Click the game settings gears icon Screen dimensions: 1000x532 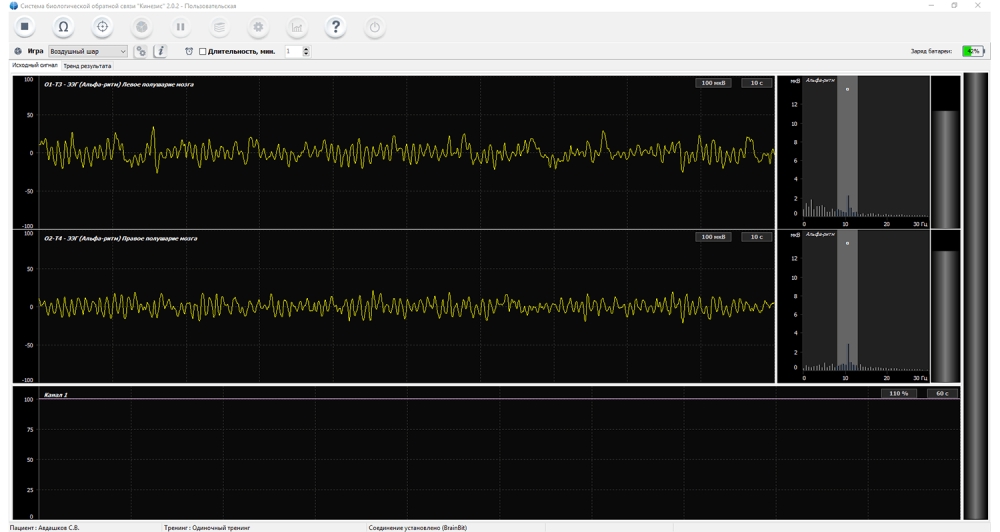coord(141,51)
